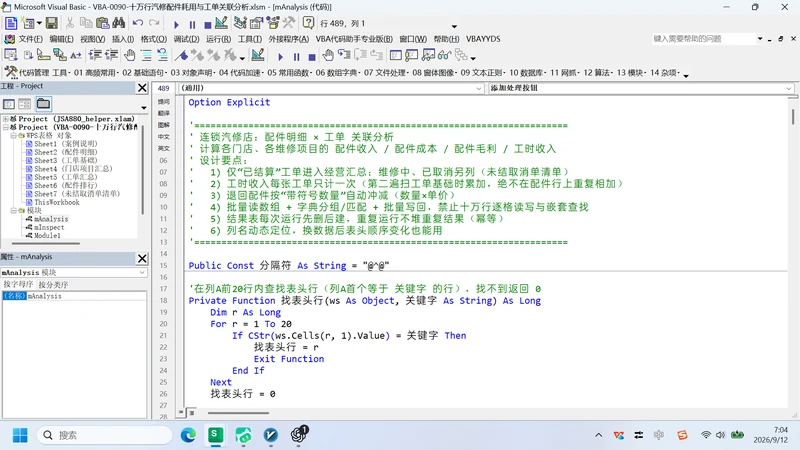Open the 外接程序(A) menu
The image size is (800, 450).
point(288,39)
